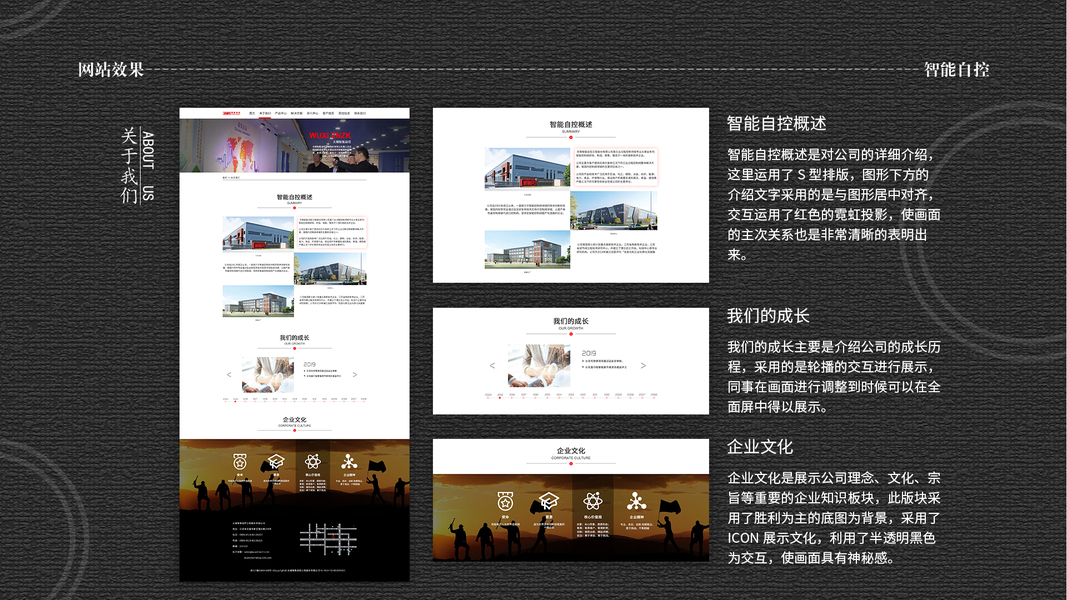Viewport: 1067px width, 600px height.
Task: Click the first factory photo in the enlarged overview panel
Action: [527, 169]
